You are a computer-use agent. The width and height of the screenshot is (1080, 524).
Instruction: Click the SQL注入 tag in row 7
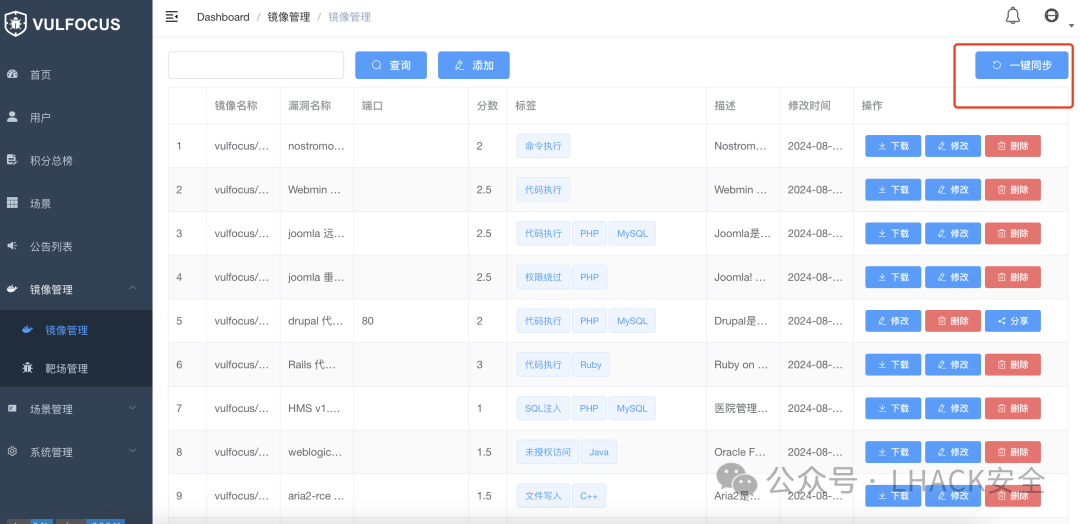(x=543, y=408)
